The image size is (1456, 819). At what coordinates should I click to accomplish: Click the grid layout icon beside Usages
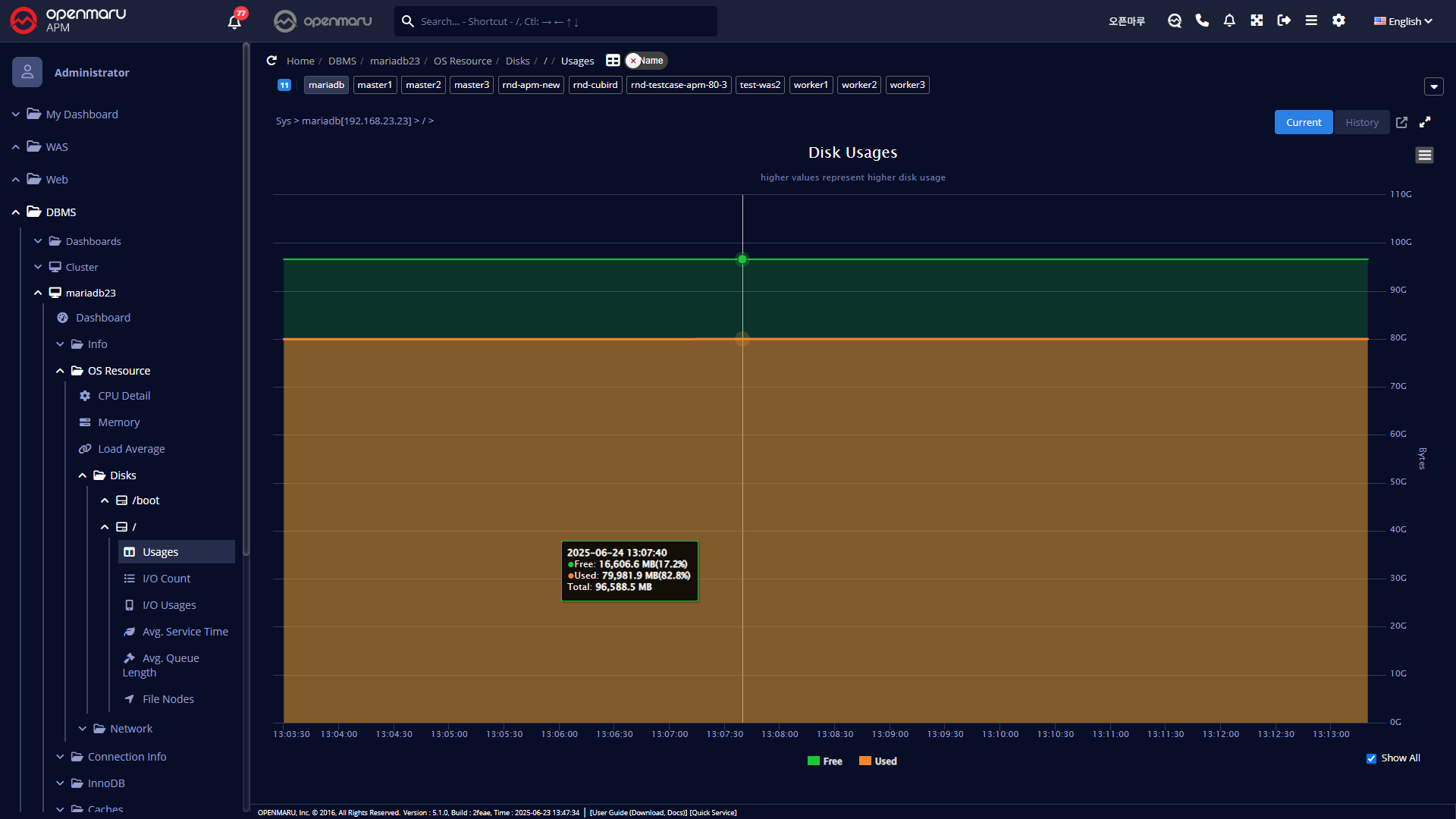click(613, 61)
